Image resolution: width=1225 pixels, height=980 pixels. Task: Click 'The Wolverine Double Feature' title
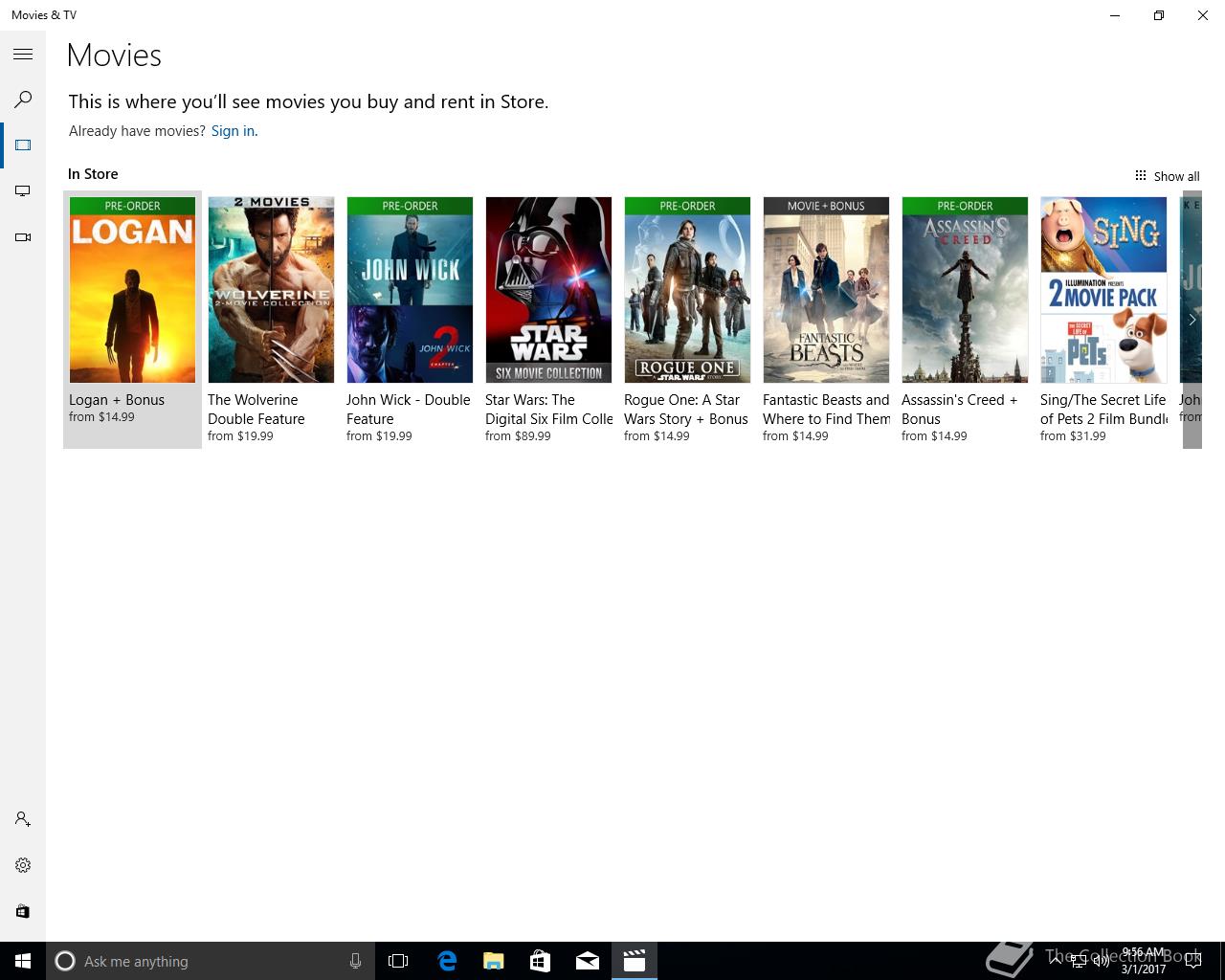pos(256,410)
